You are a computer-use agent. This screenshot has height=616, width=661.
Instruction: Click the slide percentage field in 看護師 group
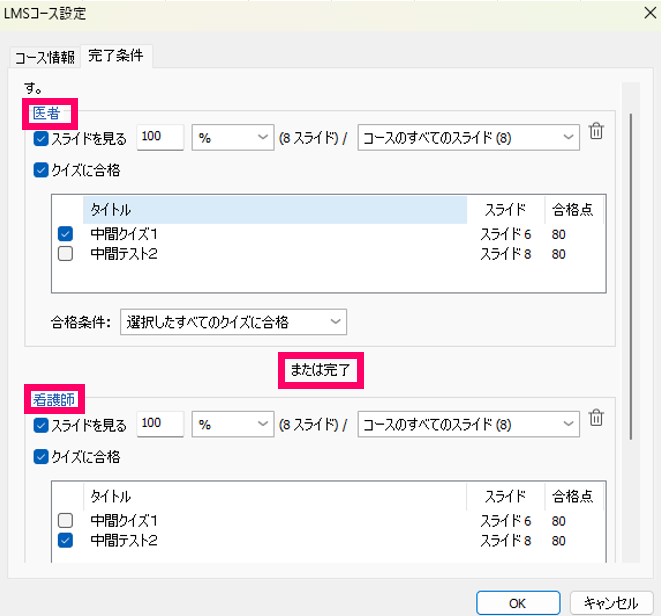coord(160,424)
